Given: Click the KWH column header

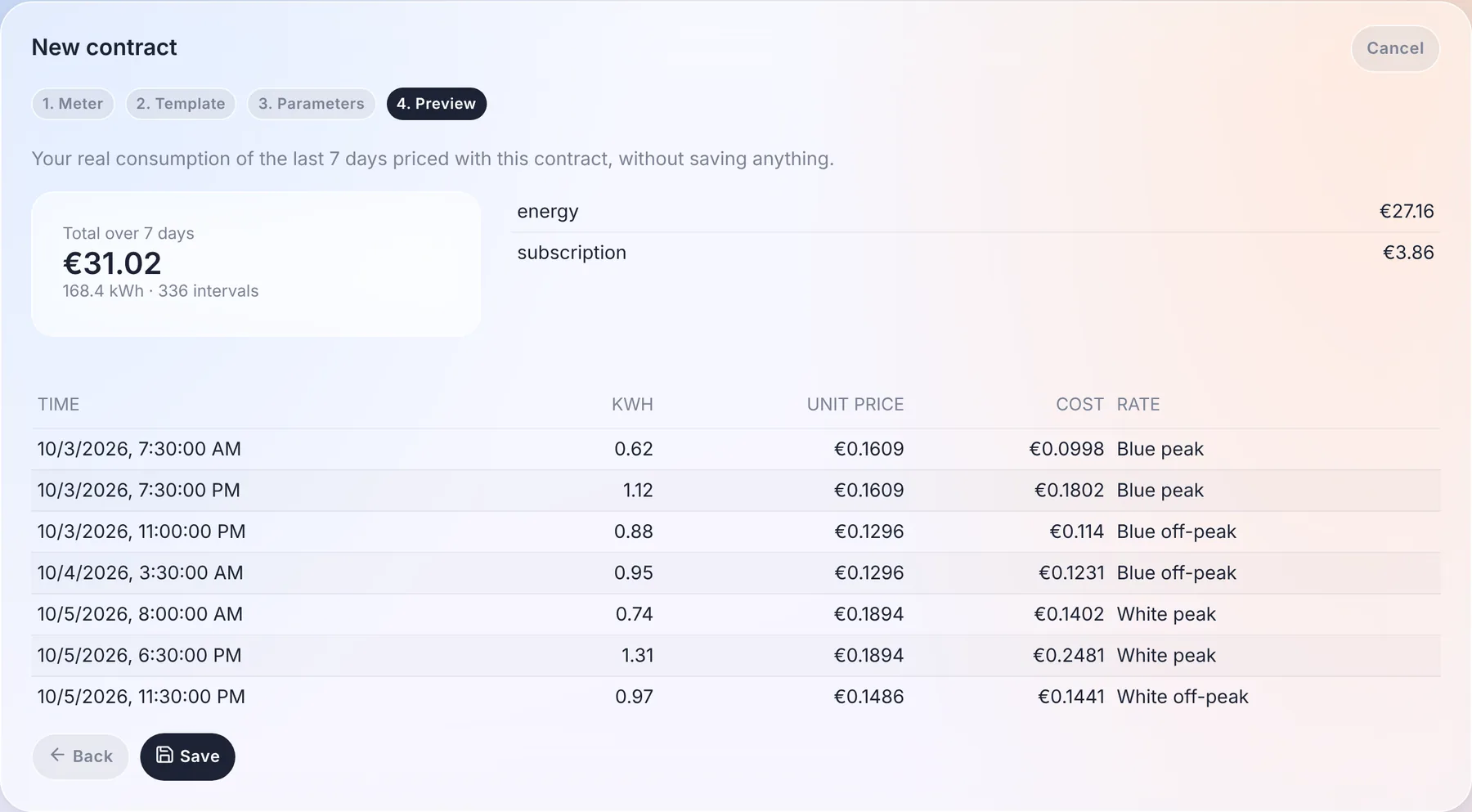Looking at the screenshot, I should [632, 405].
